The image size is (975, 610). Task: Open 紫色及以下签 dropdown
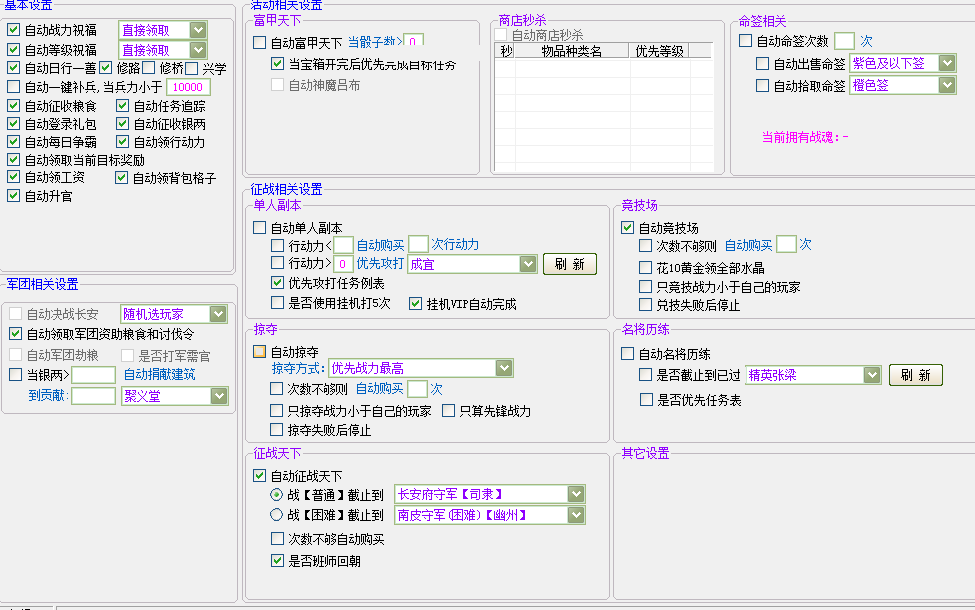(947, 63)
